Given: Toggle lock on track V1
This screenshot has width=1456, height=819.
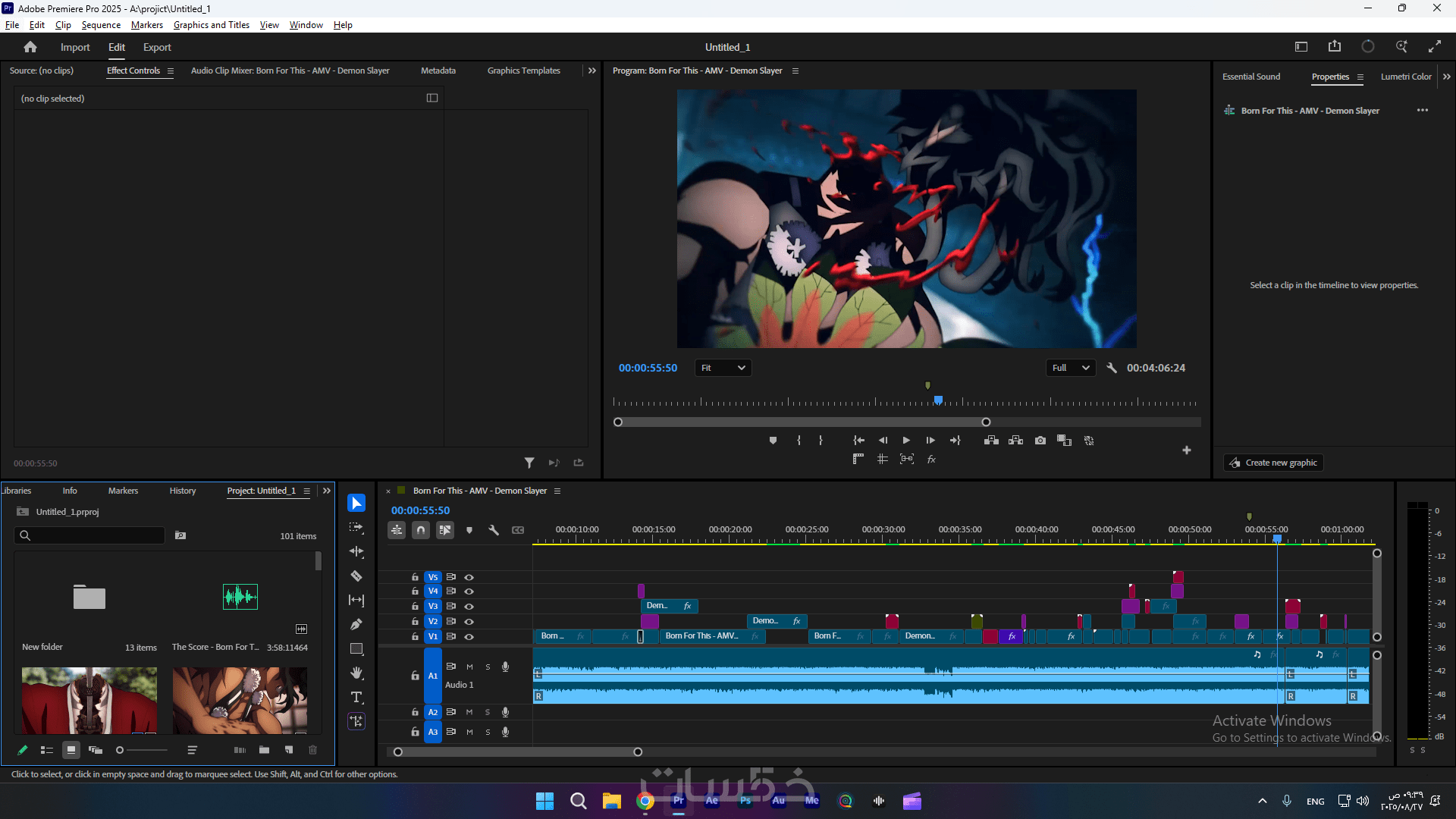Looking at the screenshot, I should (x=415, y=637).
